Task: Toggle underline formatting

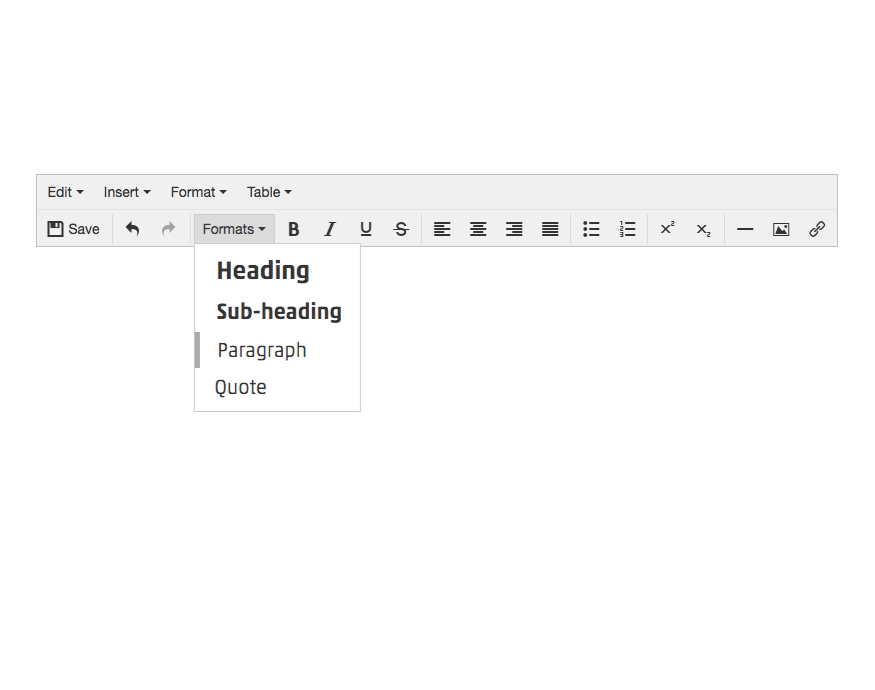Action: click(366, 229)
